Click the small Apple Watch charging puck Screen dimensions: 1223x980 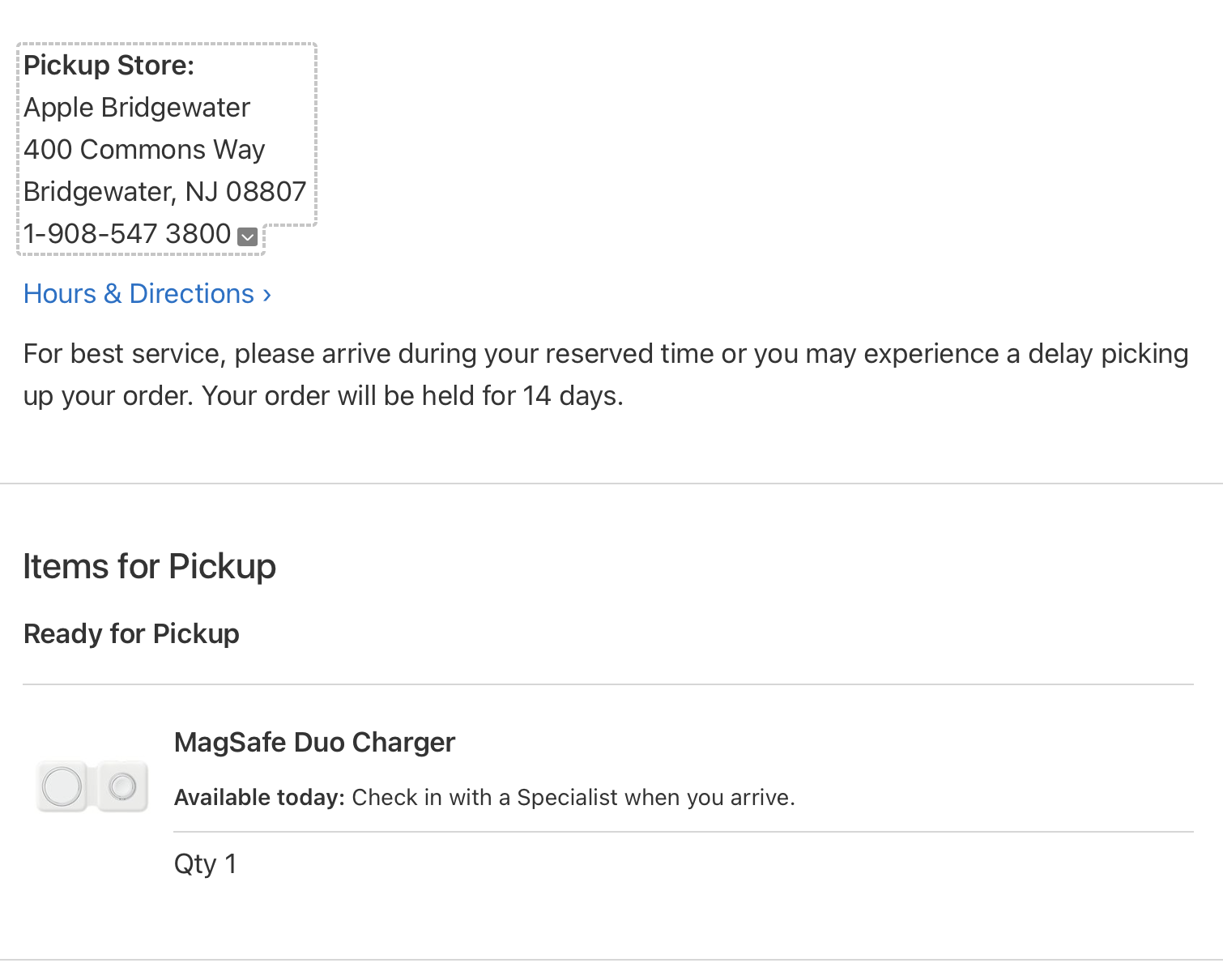click(123, 786)
